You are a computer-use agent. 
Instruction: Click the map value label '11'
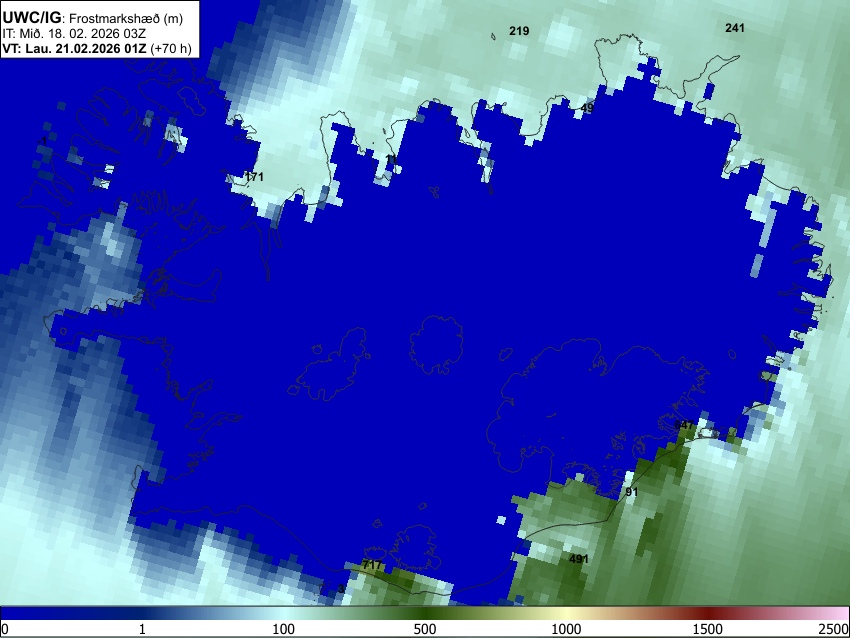[x=391, y=159]
